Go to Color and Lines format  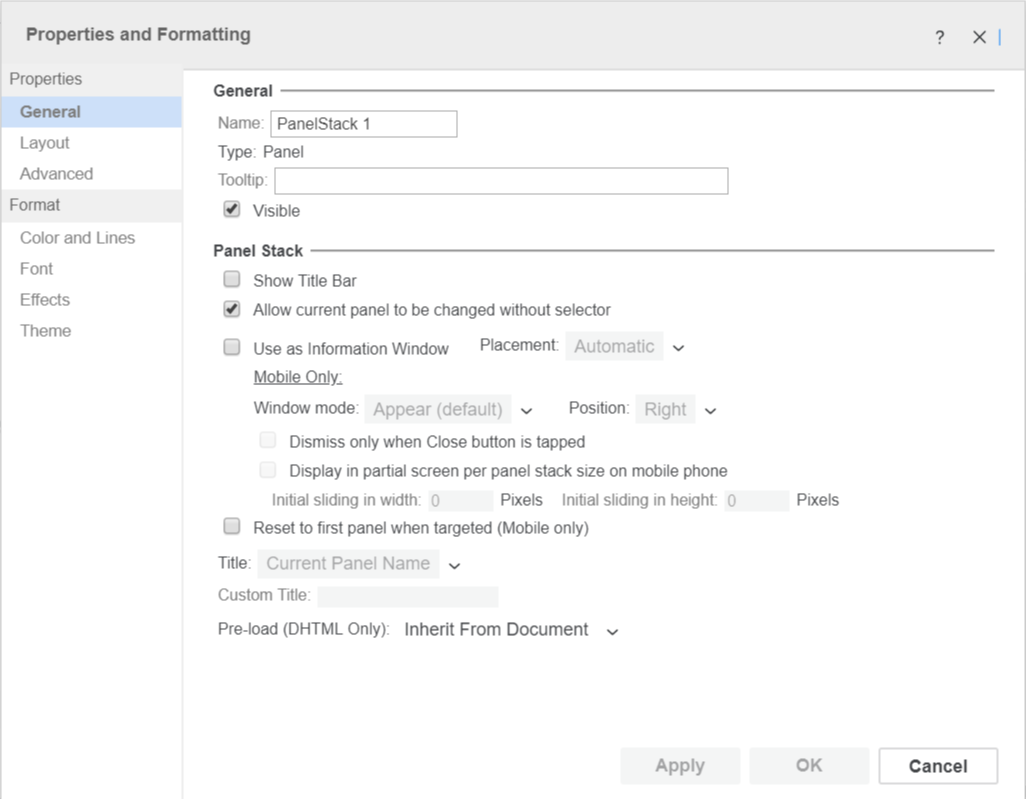pyautogui.click(x=77, y=238)
